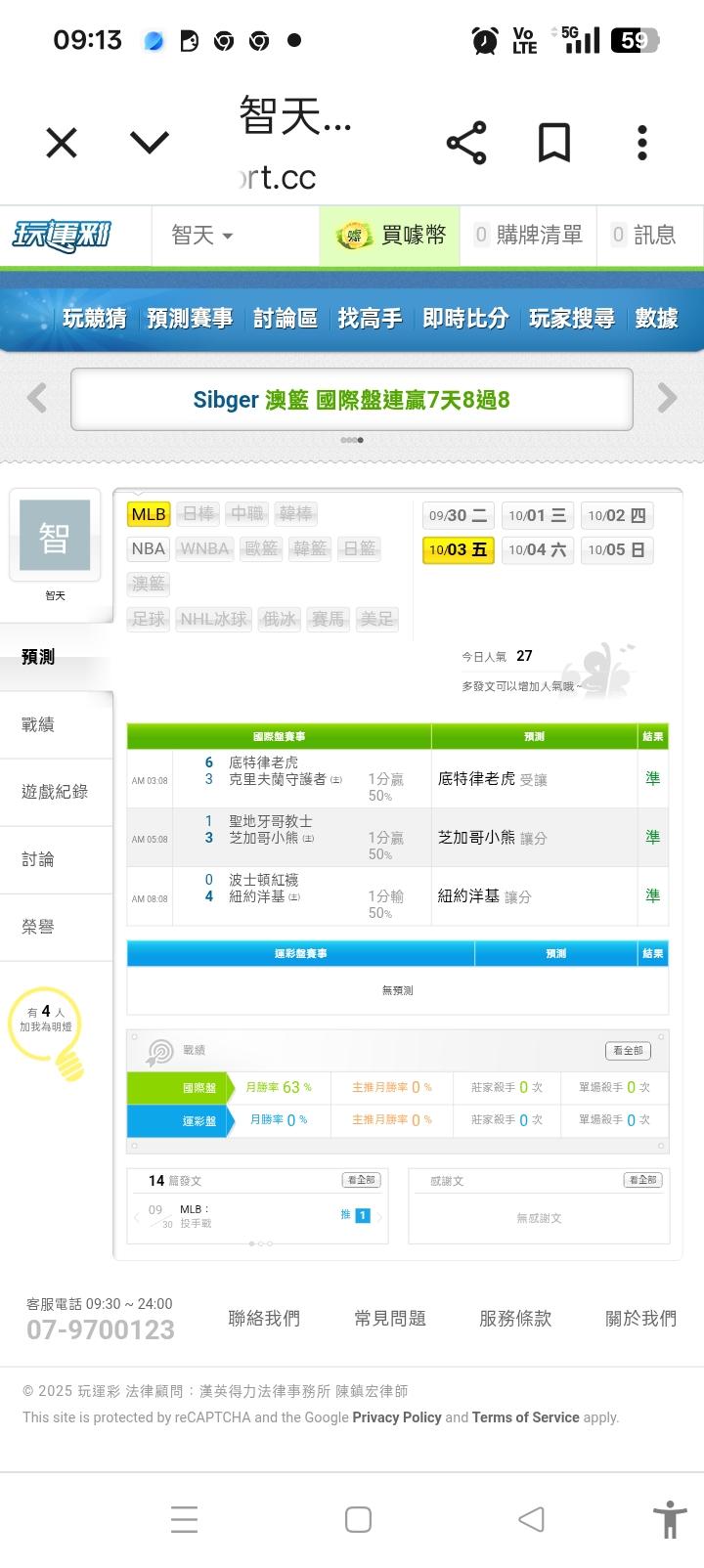704x1568 pixels.
Task: Click the 玩運彩 site logo
Action: [x=62, y=236]
